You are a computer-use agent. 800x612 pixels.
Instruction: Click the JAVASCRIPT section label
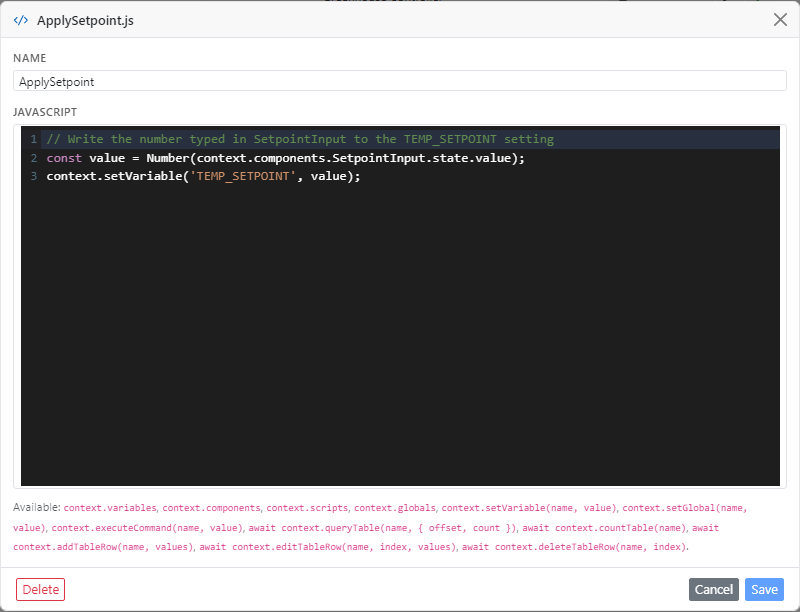45,112
